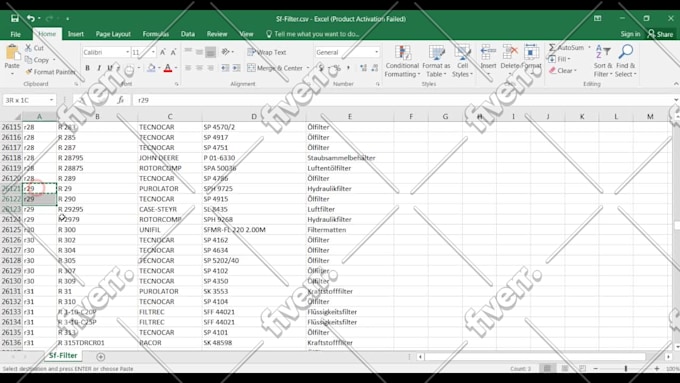The height and width of the screenshot is (383, 680).
Task: Click the Select All corner triangle
Action: click(x=18, y=117)
